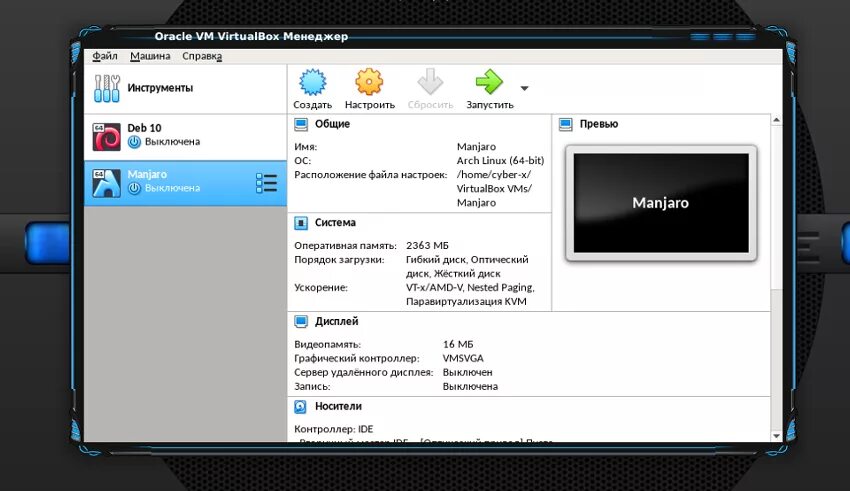Click the window title bar buttons at right
The height and width of the screenshot is (491, 850).
pyautogui.click(x=723, y=37)
